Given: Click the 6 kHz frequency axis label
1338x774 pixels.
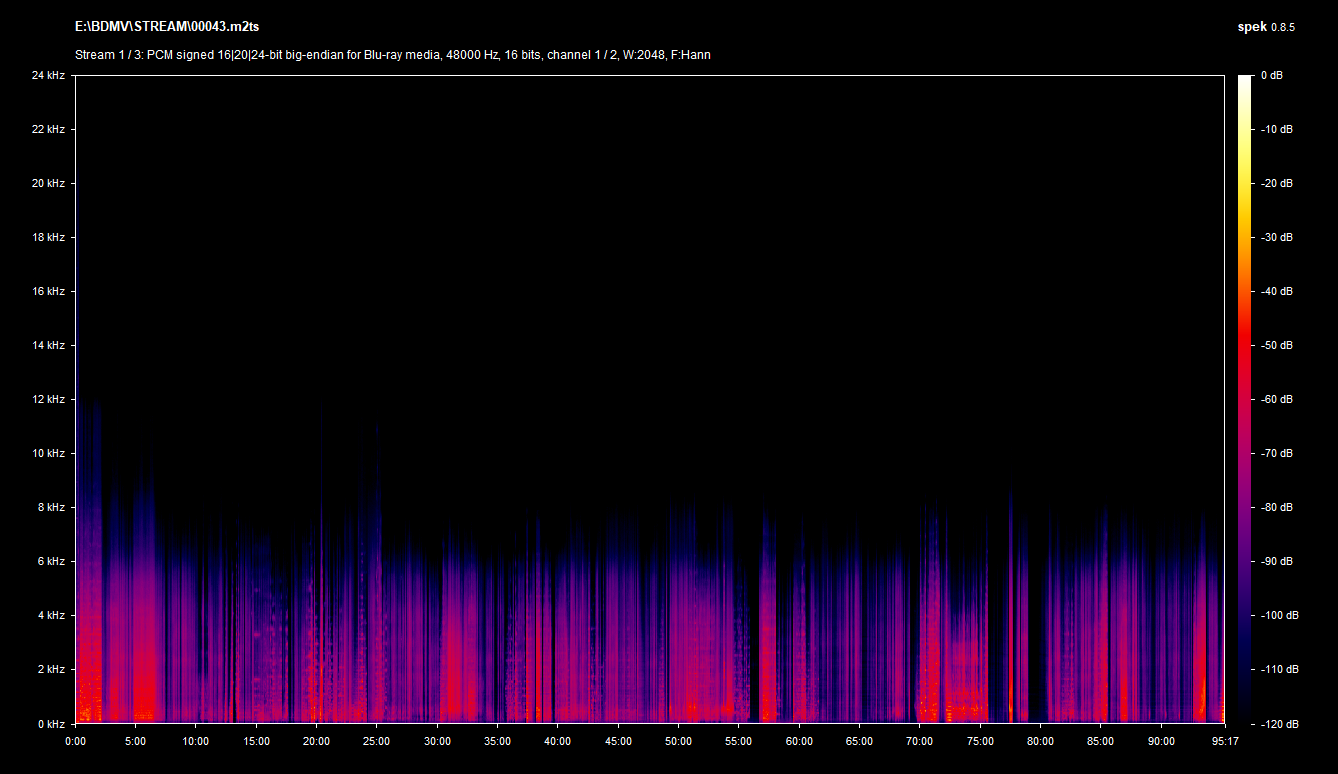Looking at the screenshot, I should 50,561.
